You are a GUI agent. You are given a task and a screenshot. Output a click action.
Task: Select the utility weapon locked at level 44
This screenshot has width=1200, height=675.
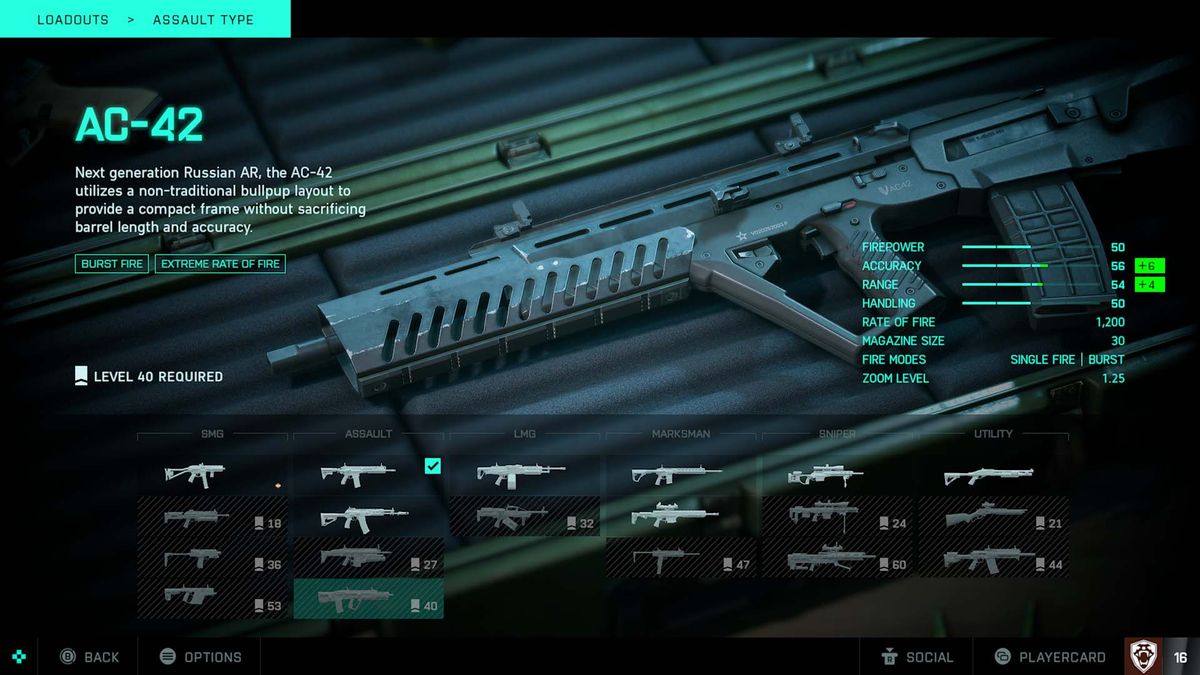point(993,557)
